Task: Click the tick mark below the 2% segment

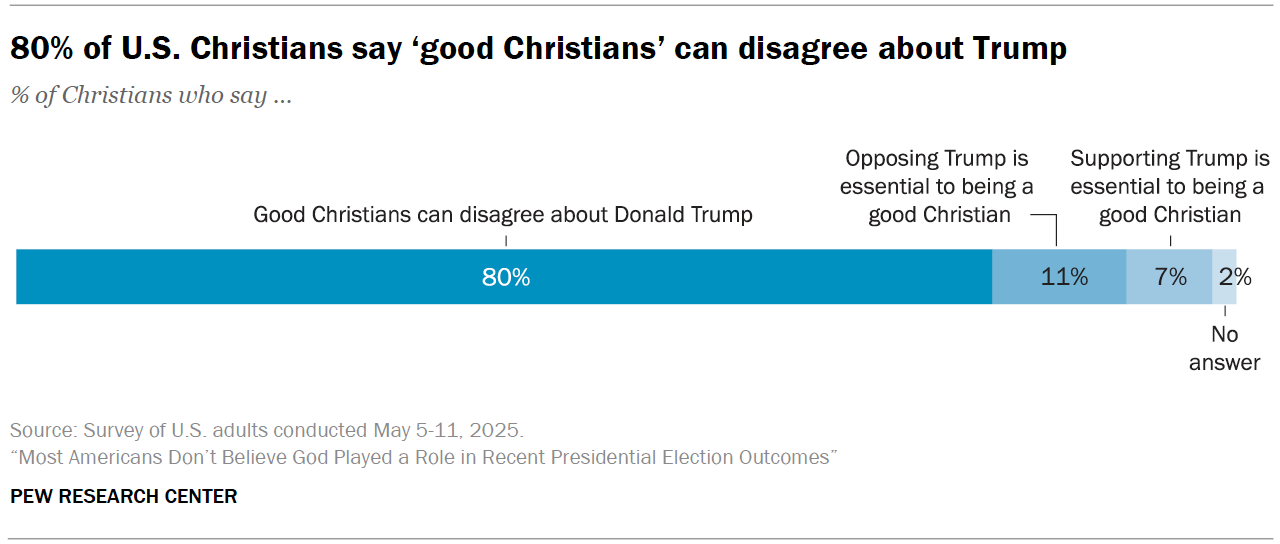Action: pyautogui.click(x=1224, y=312)
